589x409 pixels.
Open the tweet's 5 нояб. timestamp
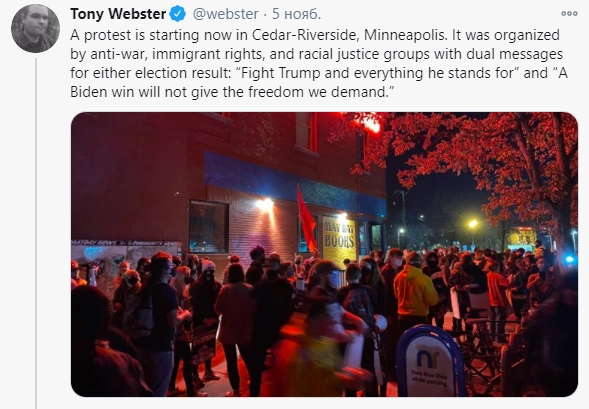pyautogui.click(x=297, y=14)
